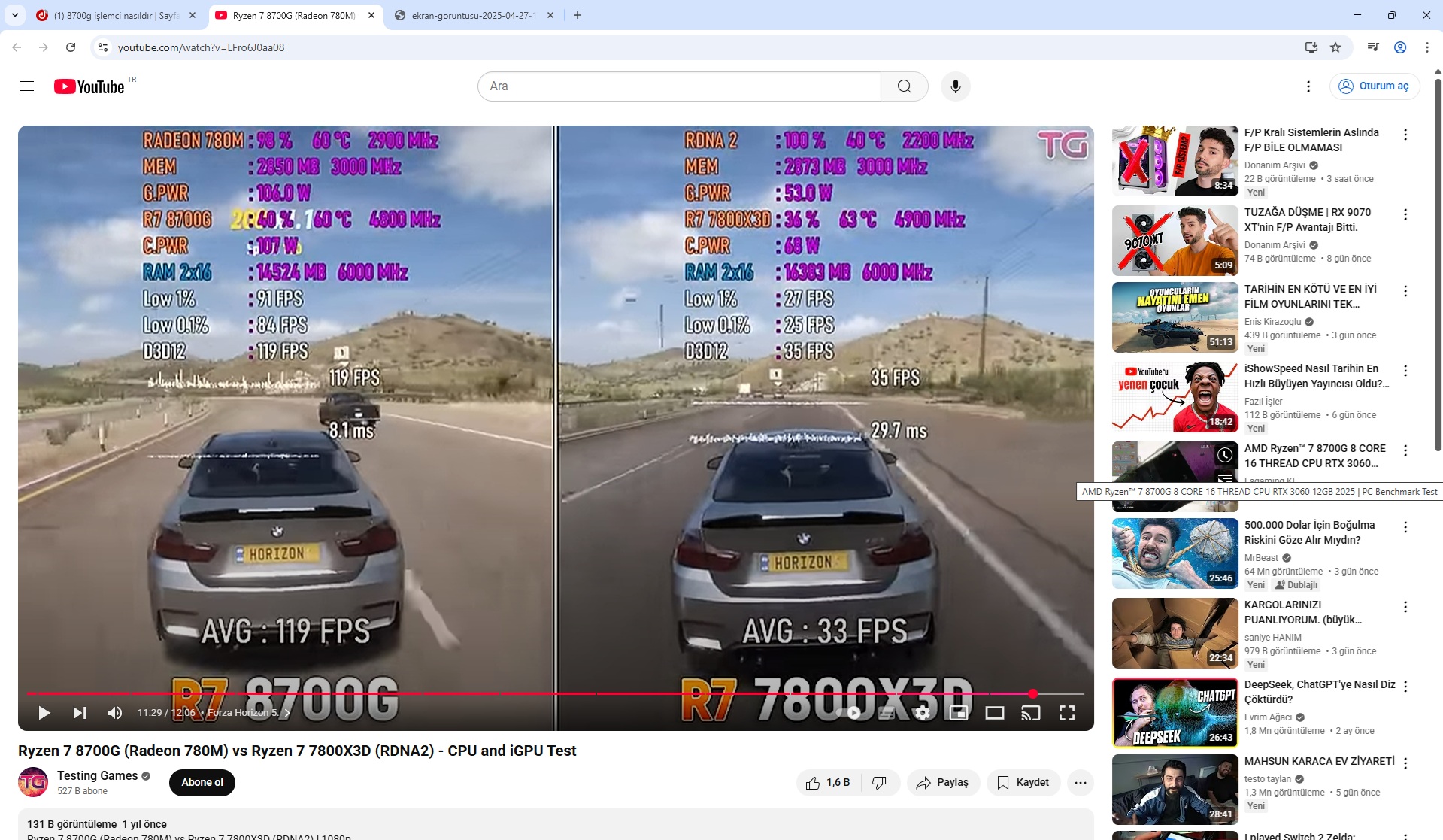Close the ekran-goruntusu tab
This screenshot has height=840, width=1443.
550,15
